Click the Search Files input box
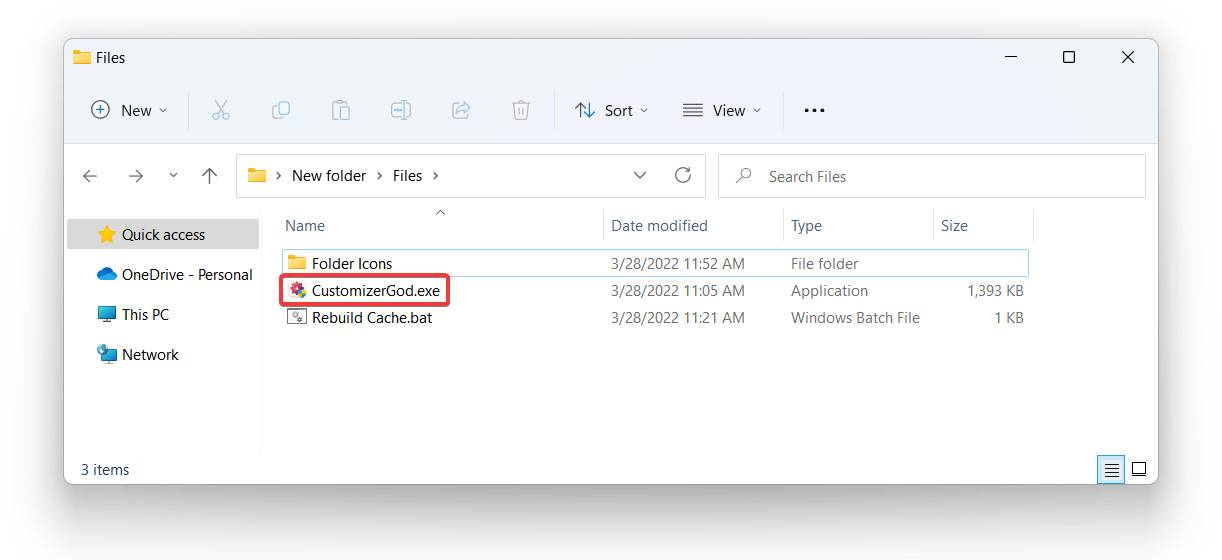This screenshot has width=1222, height=560. click(940, 176)
